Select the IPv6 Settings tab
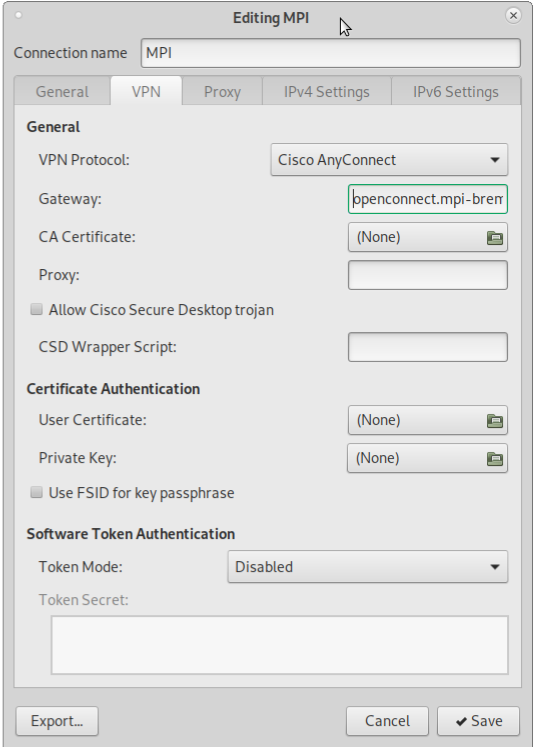Viewport: 534px width, 747px height. 456,91
